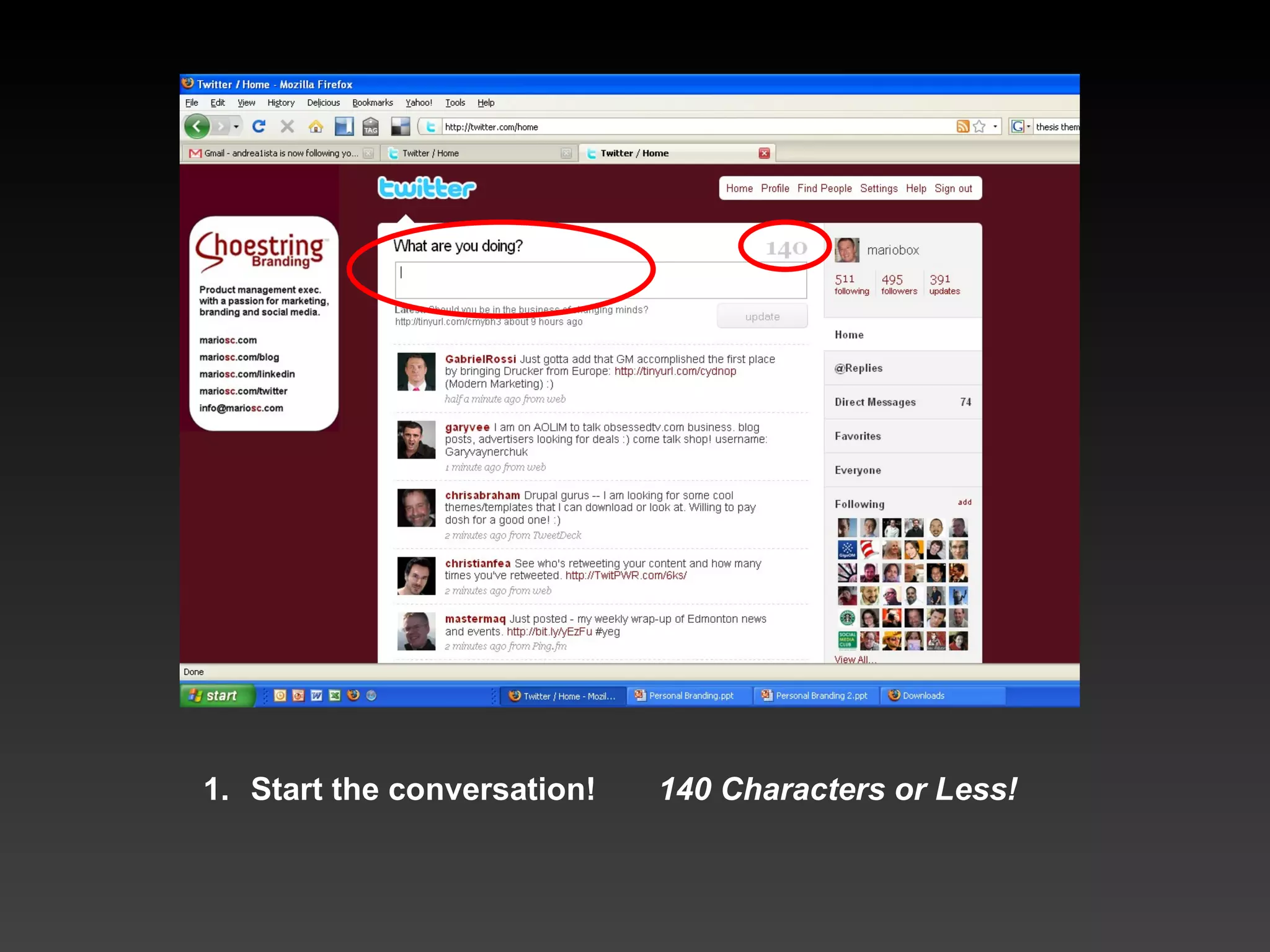Viewport: 1270px width, 952px height.
Task: Launch Firefox from quick launch icon
Action: click(353, 695)
